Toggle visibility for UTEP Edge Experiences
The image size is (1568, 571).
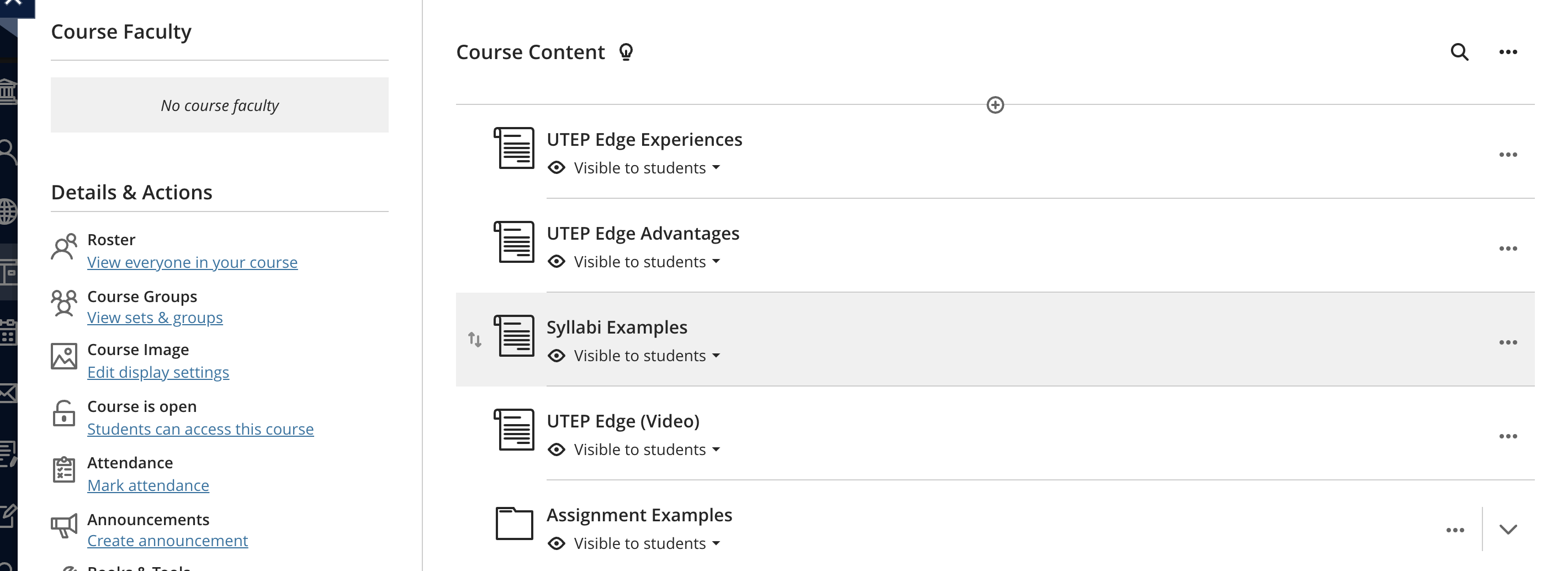pos(635,167)
